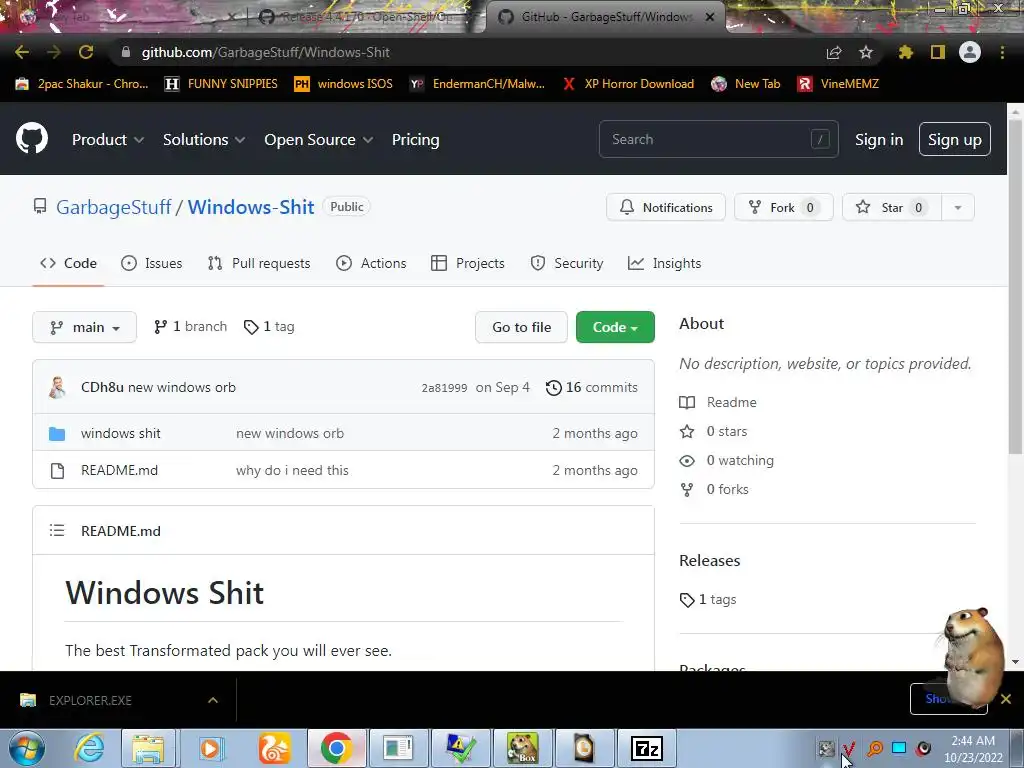
Task: Expand the green Code dropdown button
Action: (x=615, y=327)
